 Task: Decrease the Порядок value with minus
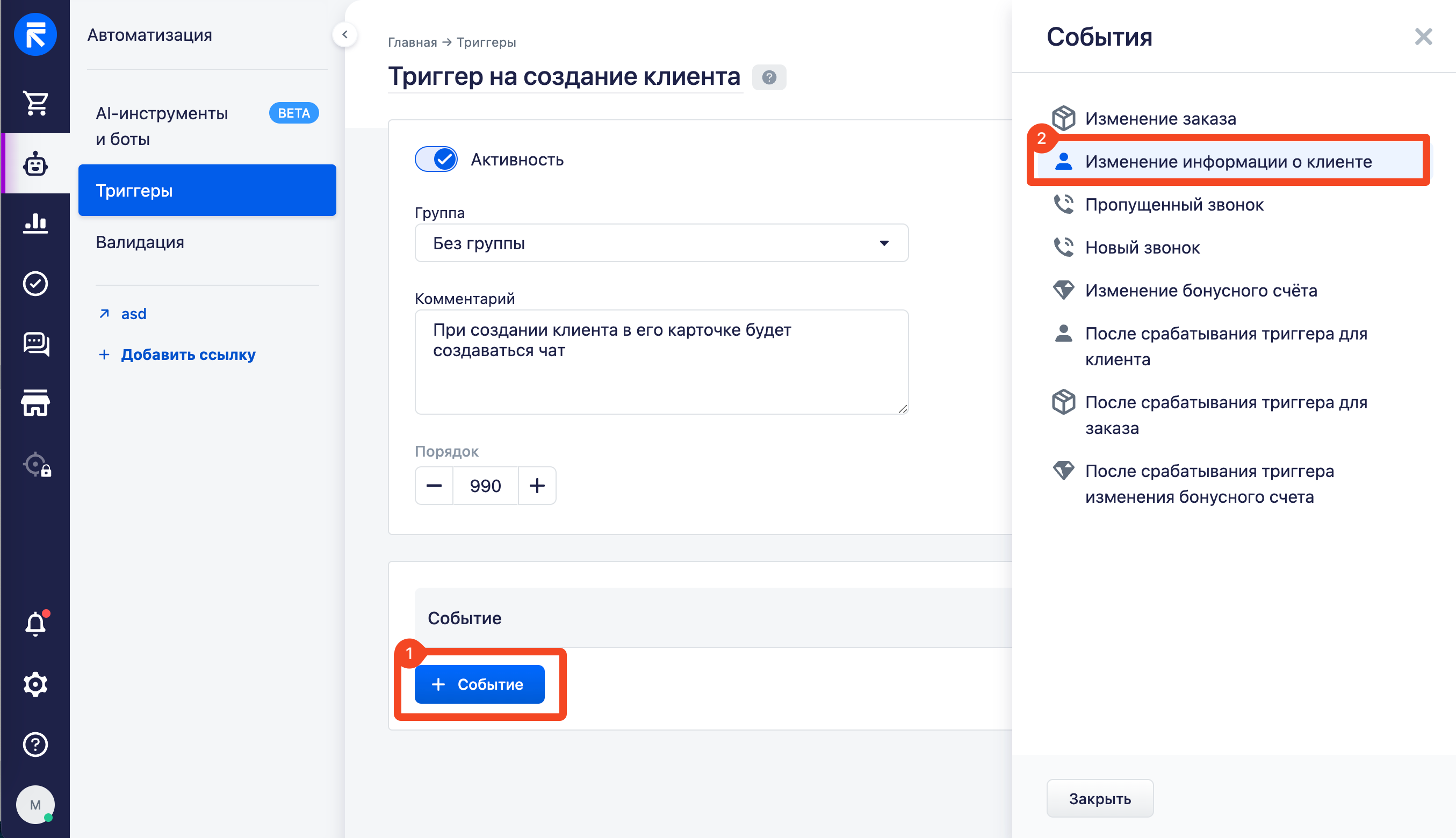click(434, 486)
